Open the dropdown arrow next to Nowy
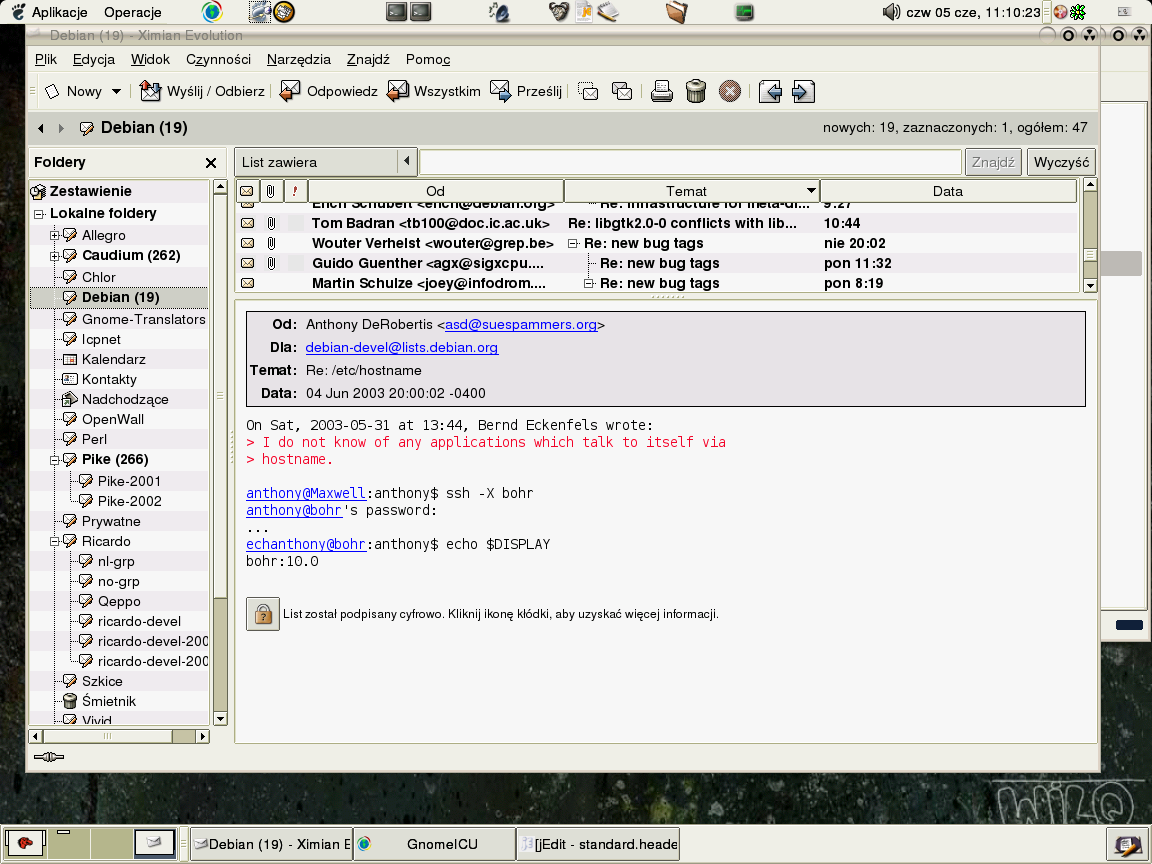The height and width of the screenshot is (864, 1152). click(x=116, y=92)
